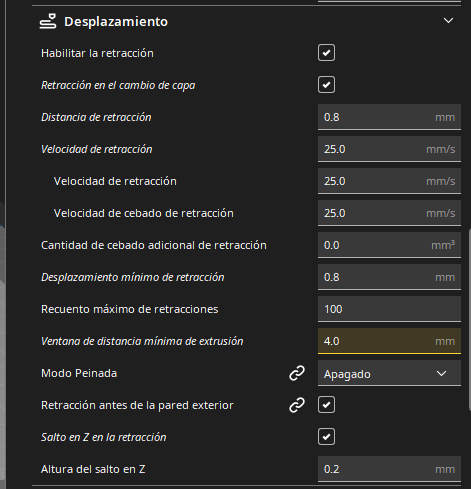471x489 pixels.
Task: Click Recuento máximo de retracciones field
Action: click(x=389, y=309)
